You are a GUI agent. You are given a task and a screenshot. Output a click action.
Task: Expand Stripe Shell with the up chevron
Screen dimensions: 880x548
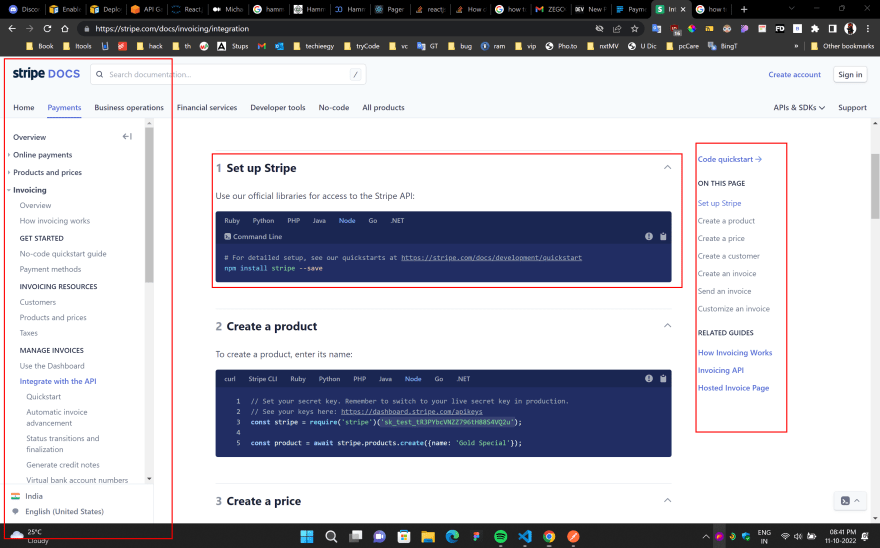pos(856,500)
